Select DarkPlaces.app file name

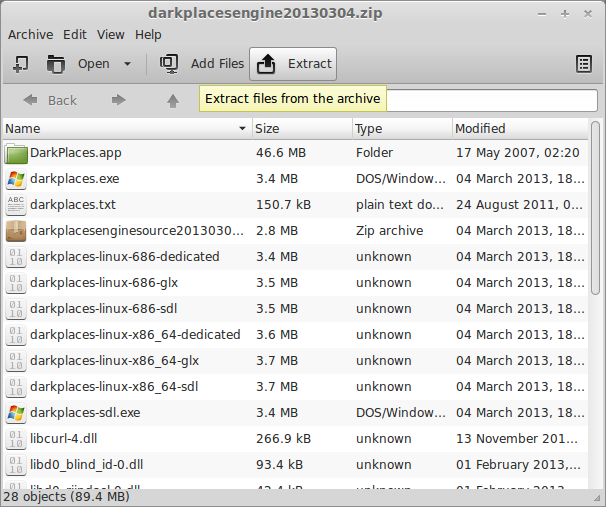(x=76, y=153)
